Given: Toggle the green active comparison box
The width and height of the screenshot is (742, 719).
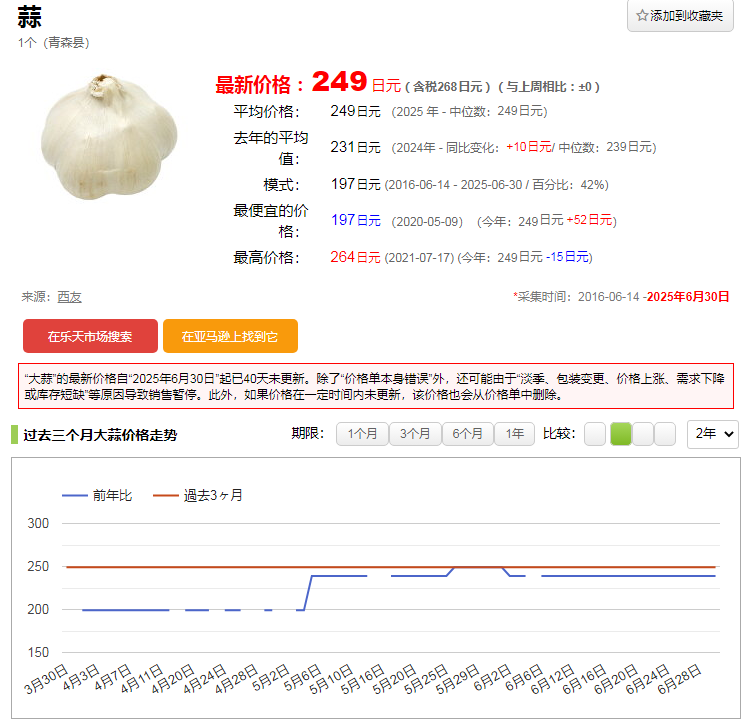Looking at the screenshot, I should (x=620, y=434).
